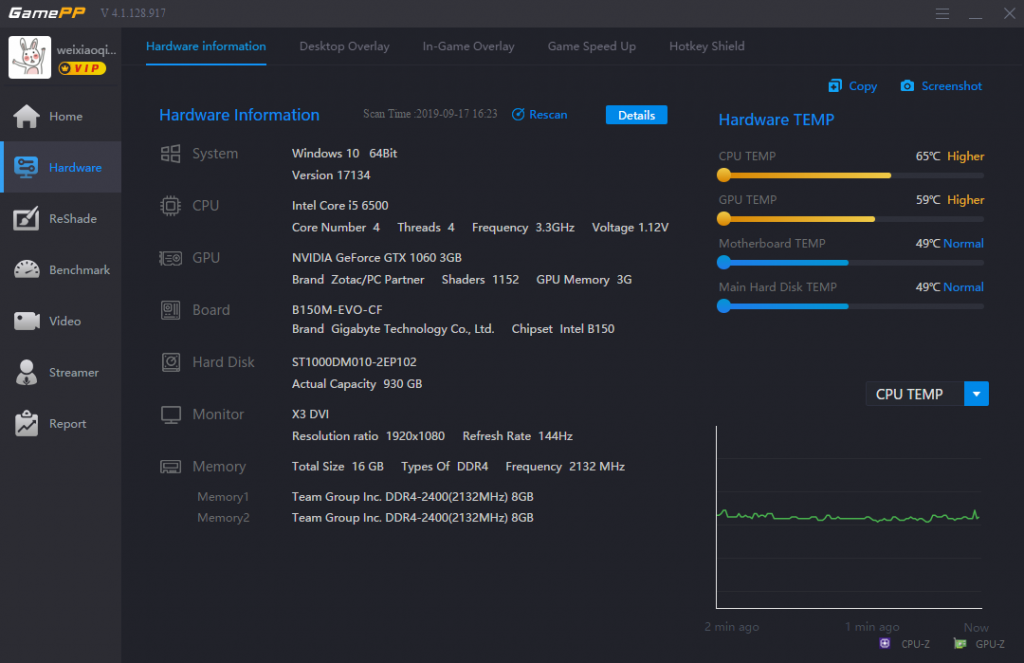Click the GPU-Z label
Image resolution: width=1024 pixels, height=663 pixels.
(990, 643)
